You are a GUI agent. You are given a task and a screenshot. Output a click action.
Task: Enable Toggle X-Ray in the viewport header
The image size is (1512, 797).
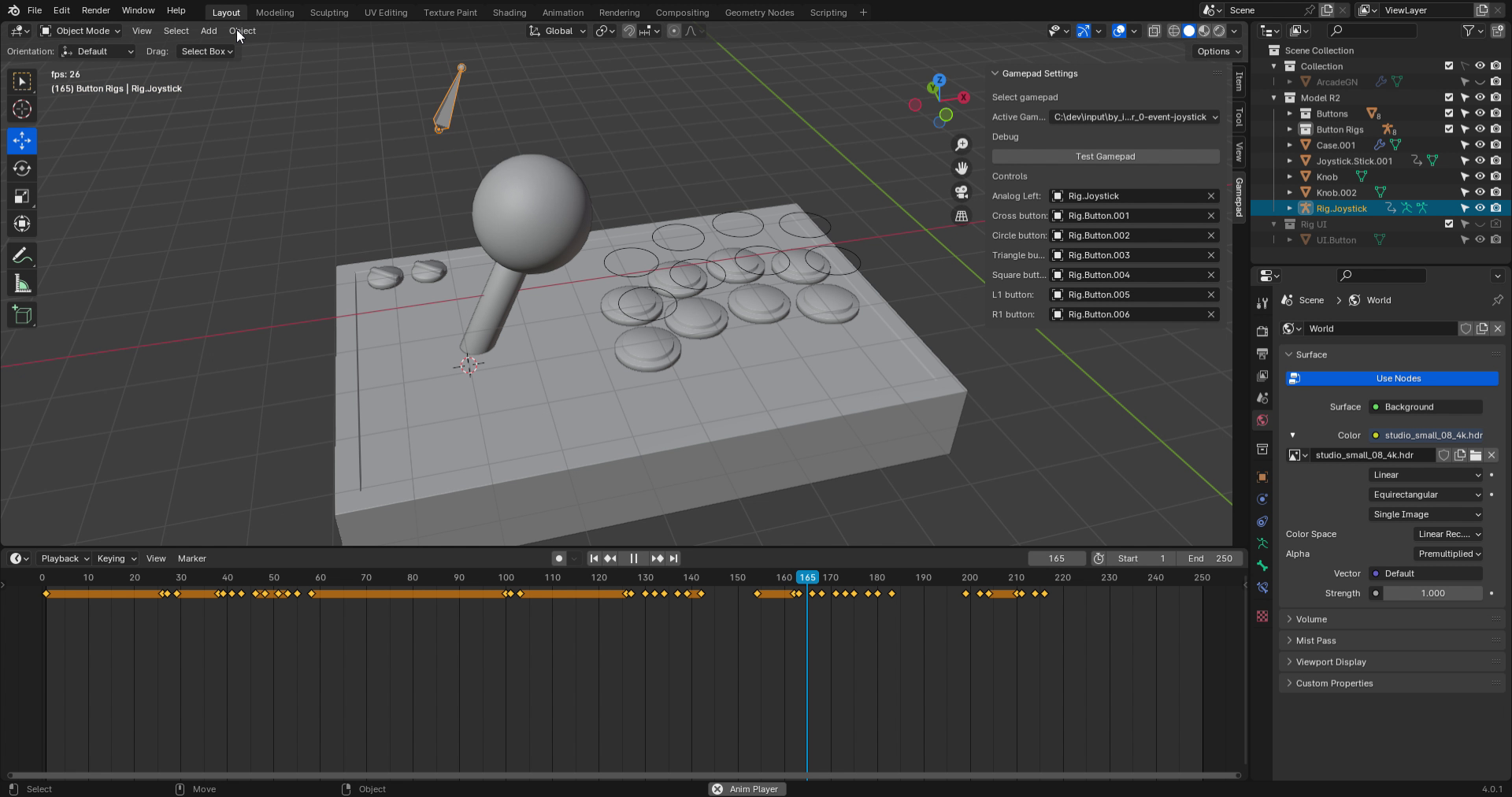point(1154,31)
